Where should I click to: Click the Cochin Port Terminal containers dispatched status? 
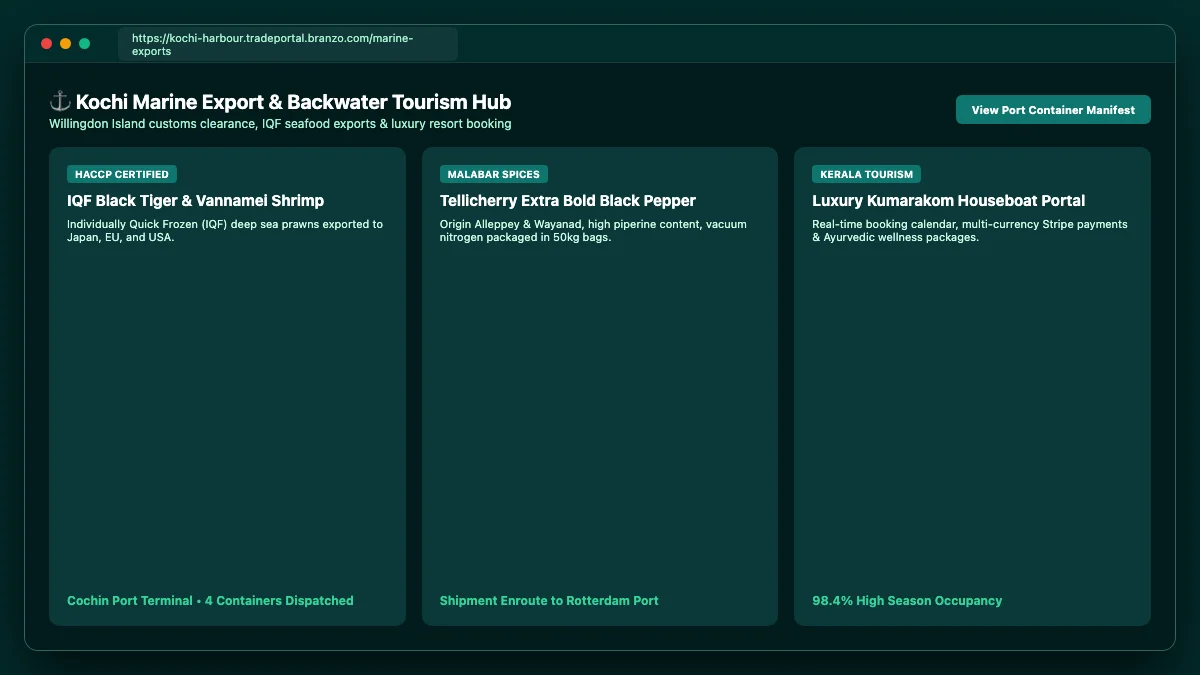pos(210,601)
